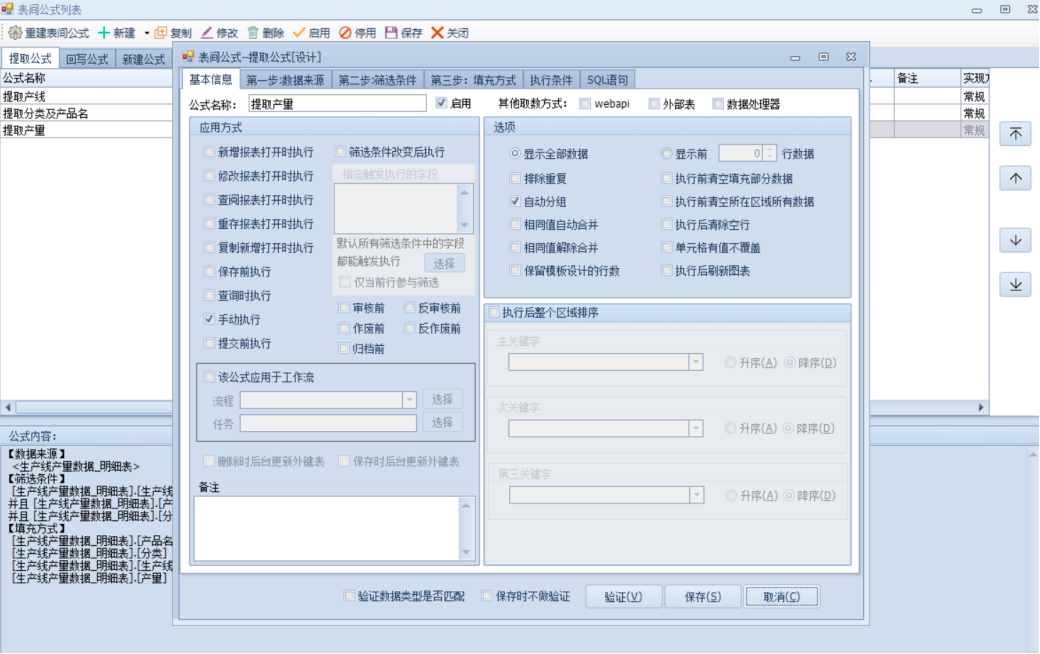Screen dimensions: 1040x654
Task: Click the 保存 floppy disk icon
Action: click(391, 33)
